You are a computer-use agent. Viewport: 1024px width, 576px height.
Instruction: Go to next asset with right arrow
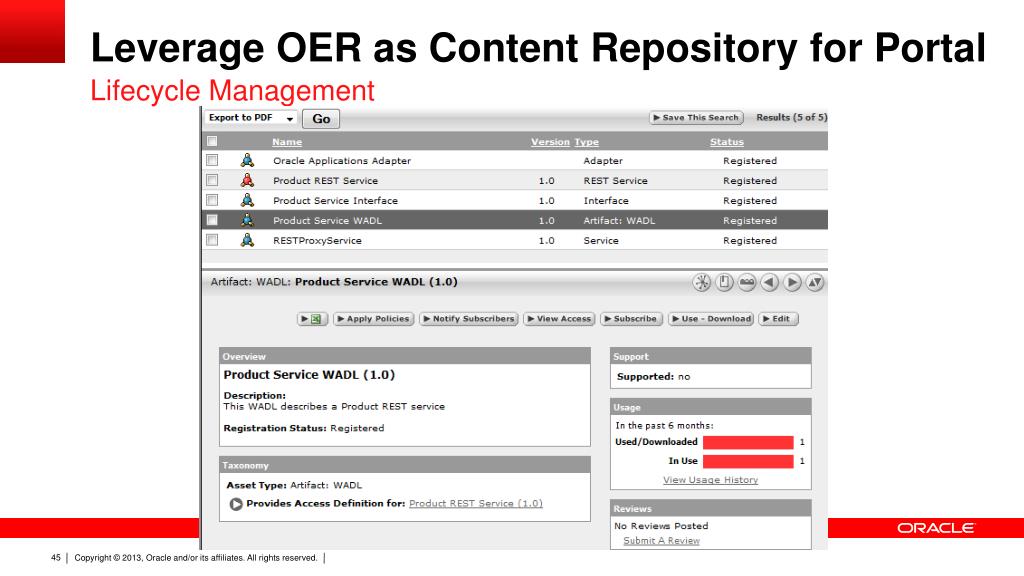pyautogui.click(x=792, y=282)
